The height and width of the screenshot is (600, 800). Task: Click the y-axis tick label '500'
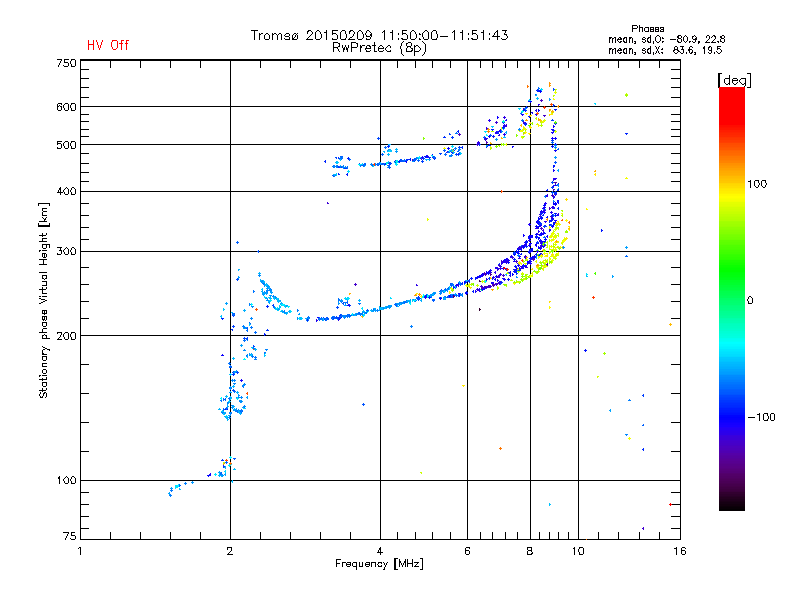[x=66, y=145]
